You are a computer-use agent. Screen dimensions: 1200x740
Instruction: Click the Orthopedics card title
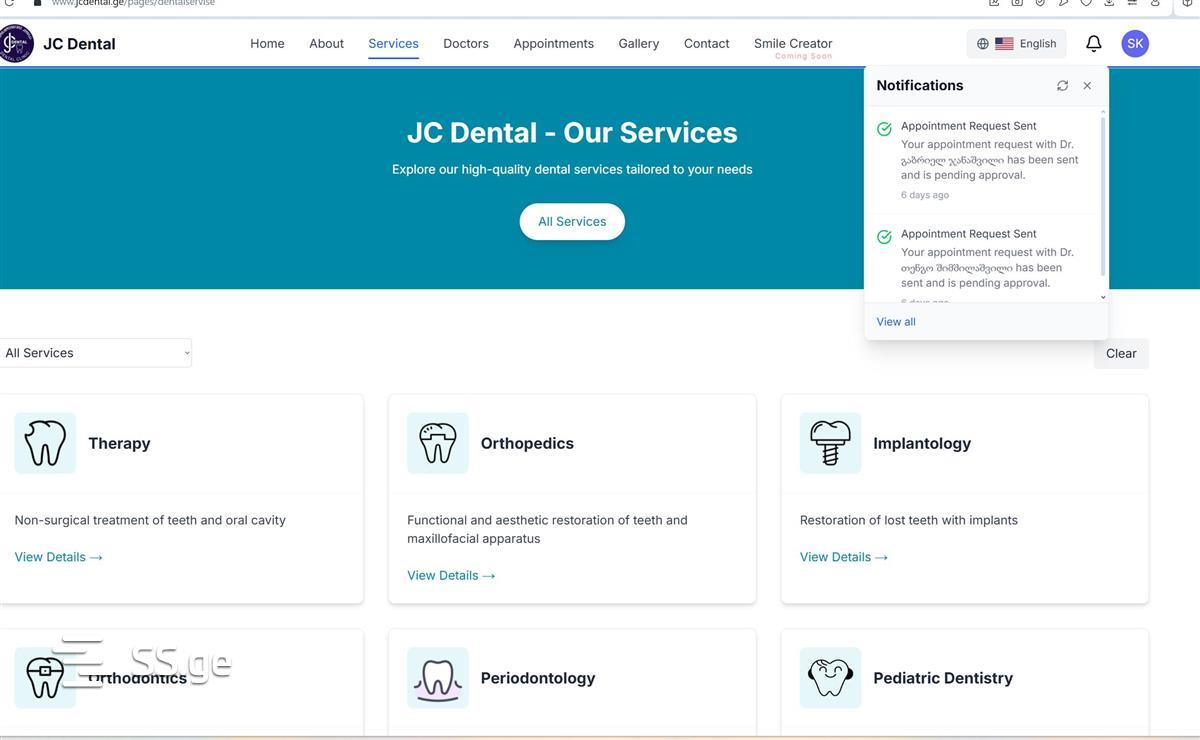tap(527, 443)
